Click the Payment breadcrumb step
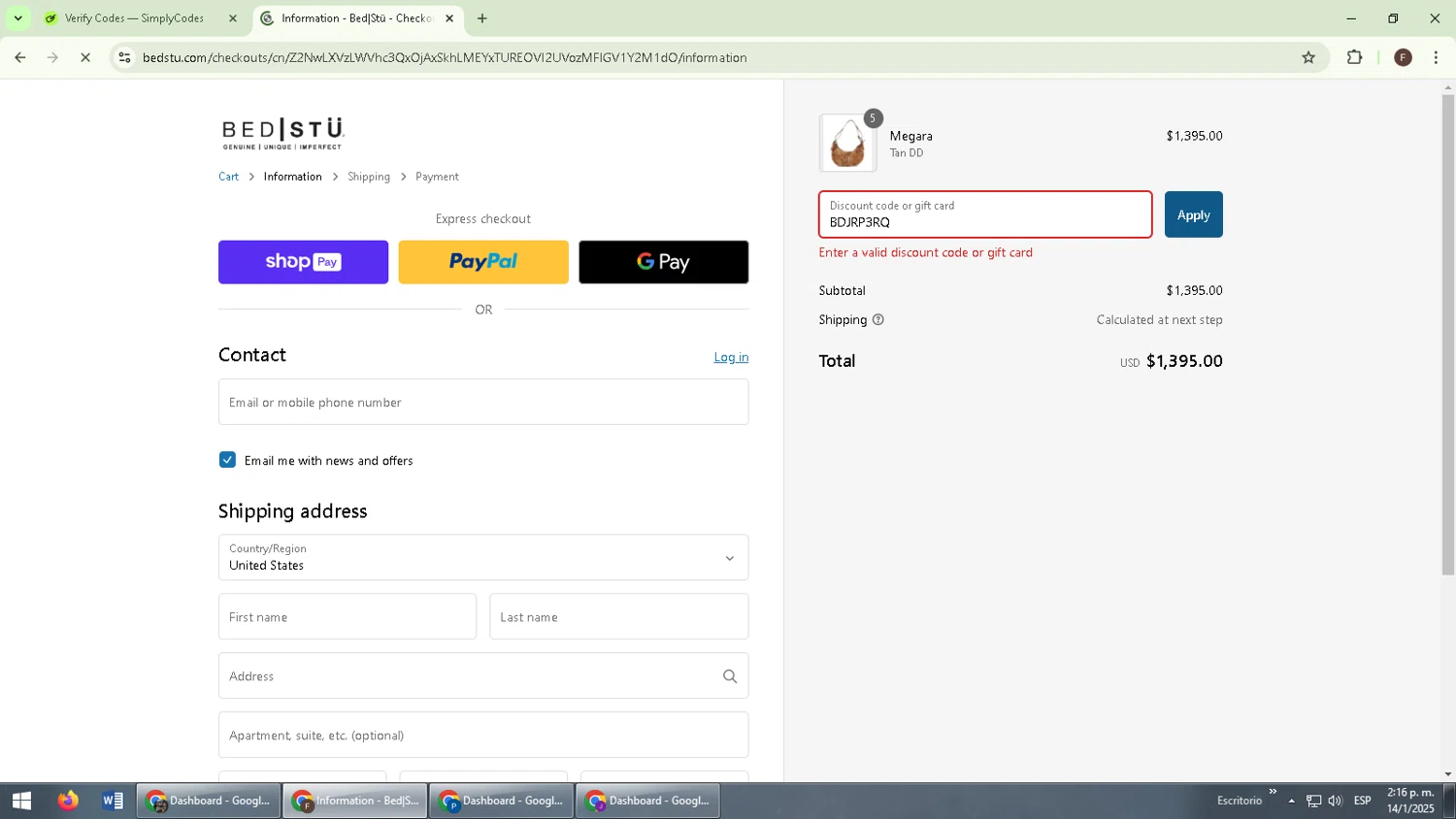The width and height of the screenshot is (1456, 819). (x=437, y=177)
